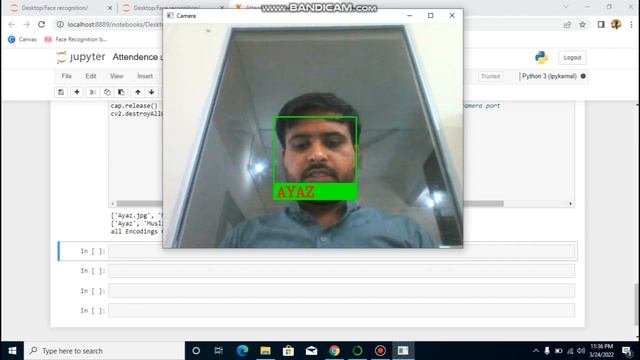Open the browser share icon
The image size is (640, 360).
coord(567,24)
